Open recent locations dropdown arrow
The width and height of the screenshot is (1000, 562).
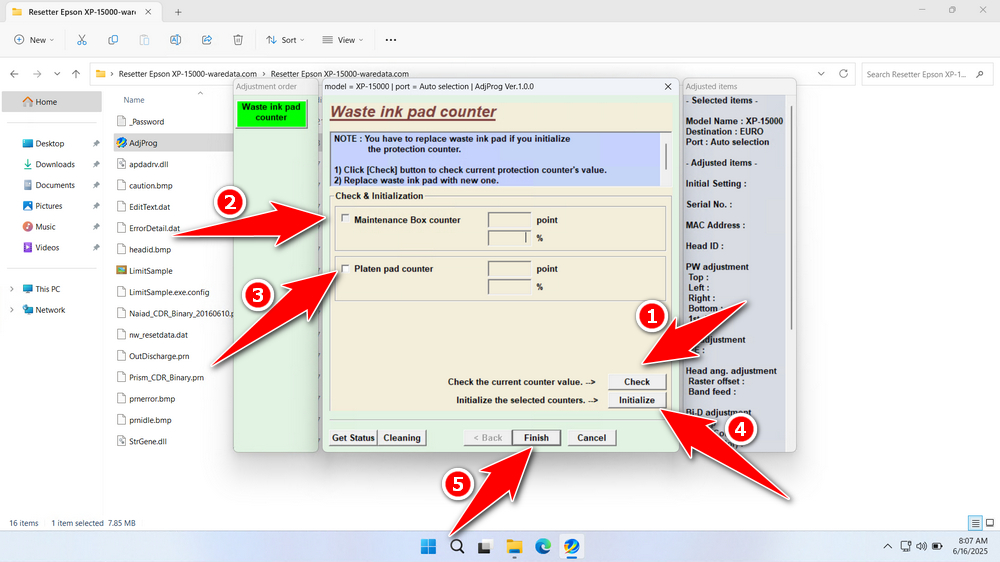click(x=57, y=74)
